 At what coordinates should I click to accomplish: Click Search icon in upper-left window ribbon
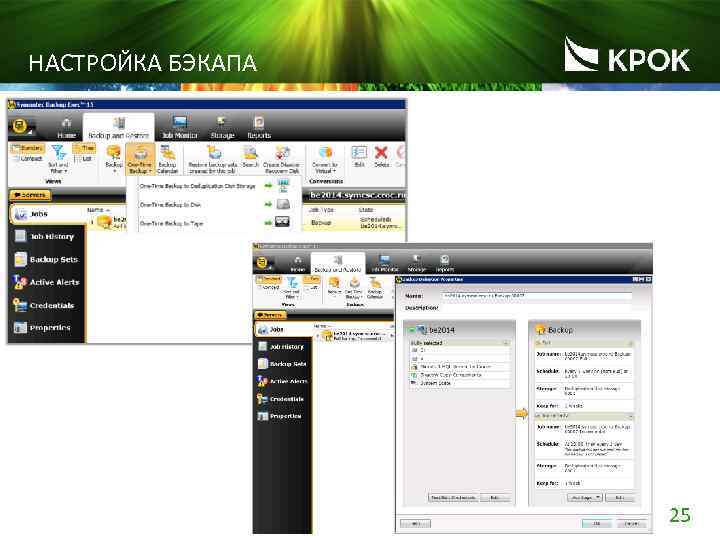(250, 156)
